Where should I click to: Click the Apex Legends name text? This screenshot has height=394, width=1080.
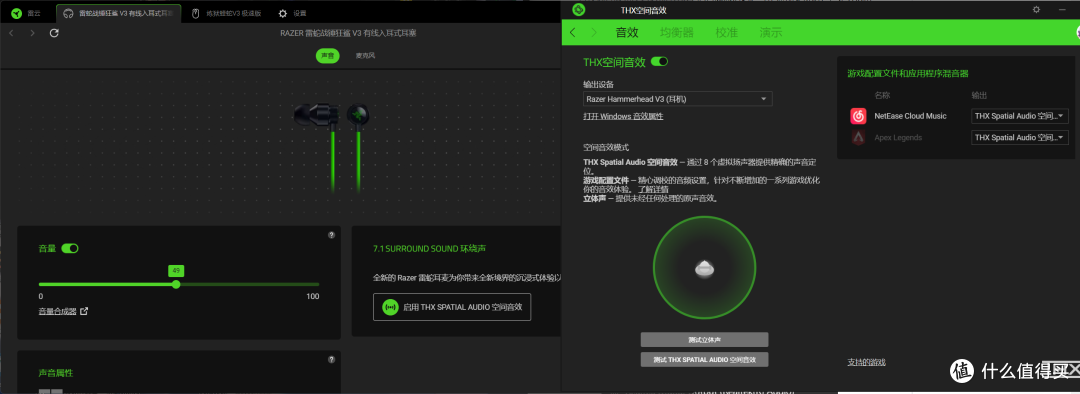pyautogui.click(x=898, y=138)
